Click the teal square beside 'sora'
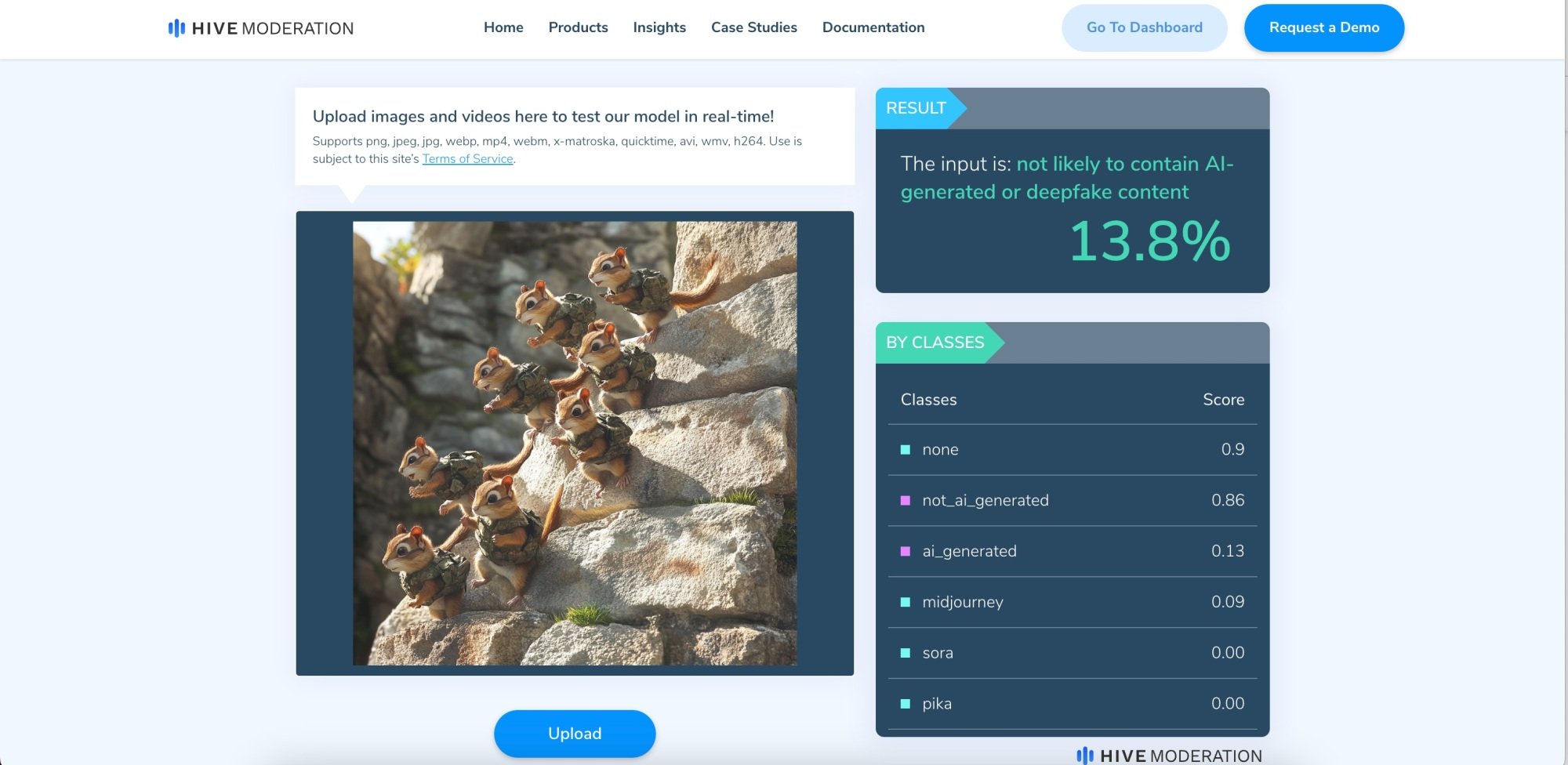Image resolution: width=1568 pixels, height=765 pixels. 906,652
